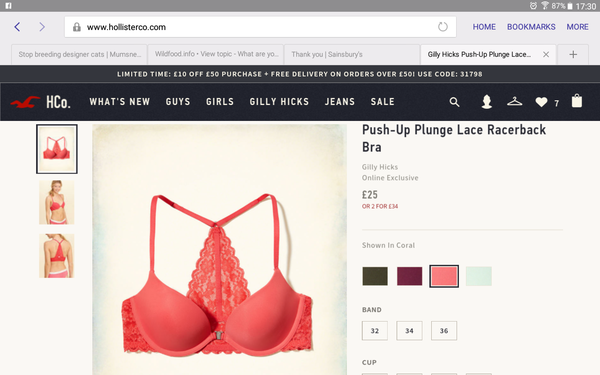The width and height of the screenshot is (600, 375).
Task: Click the padlock icon in address bar
Action: click(x=77, y=27)
